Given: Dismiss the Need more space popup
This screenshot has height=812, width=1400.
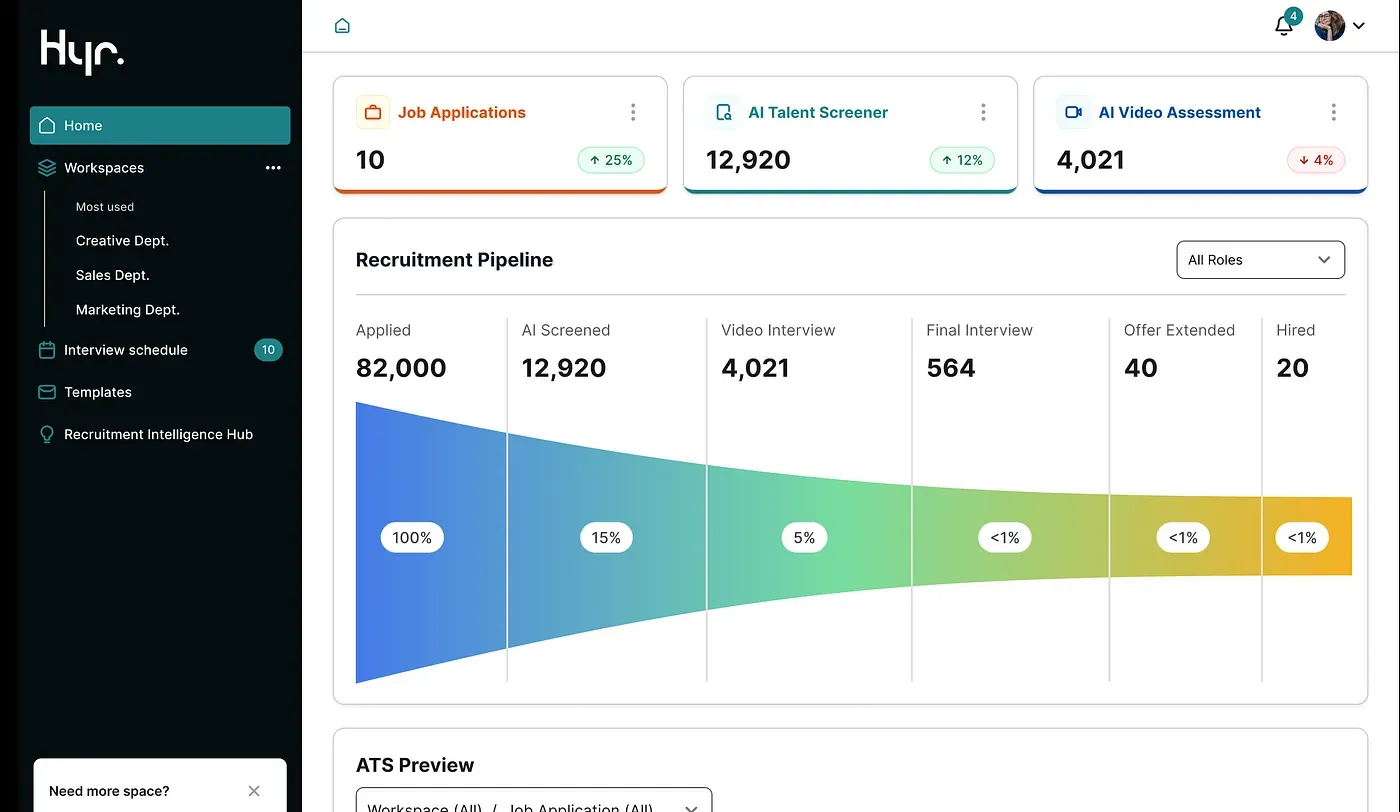Looking at the screenshot, I should coord(253,790).
